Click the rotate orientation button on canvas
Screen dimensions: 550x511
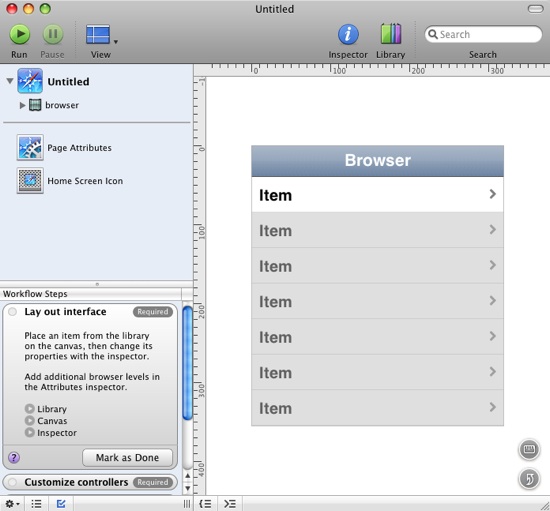(529, 479)
